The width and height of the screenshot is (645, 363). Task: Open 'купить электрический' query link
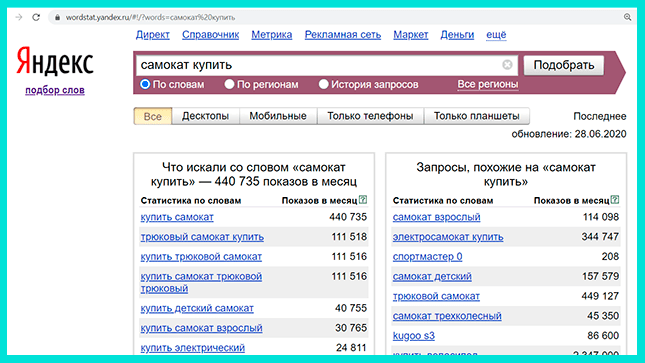tap(193, 347)
